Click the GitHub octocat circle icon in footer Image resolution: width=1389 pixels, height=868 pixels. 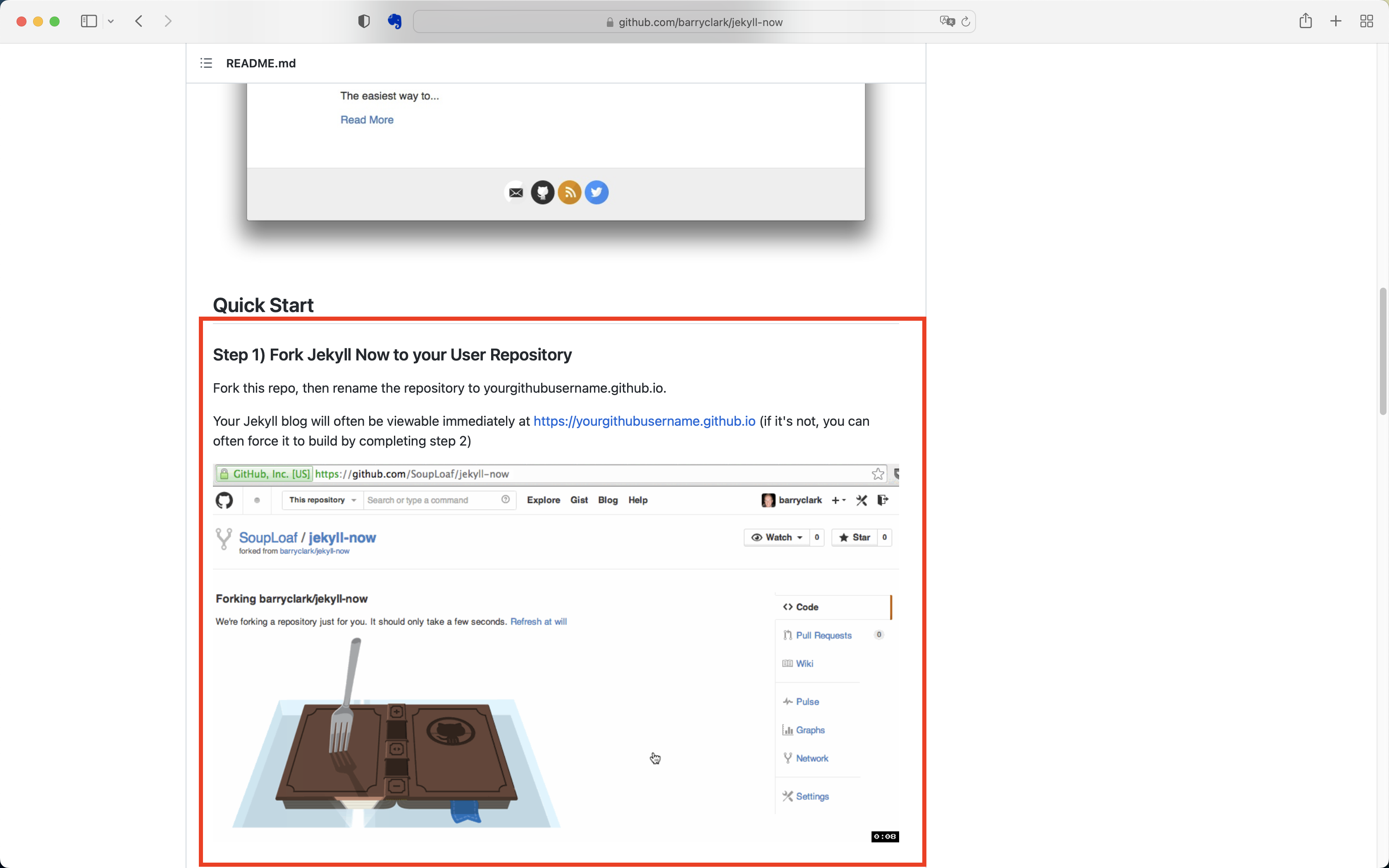pos(542,192)
